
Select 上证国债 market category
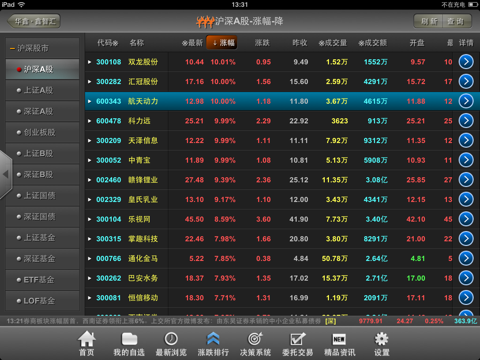[42, 195]
